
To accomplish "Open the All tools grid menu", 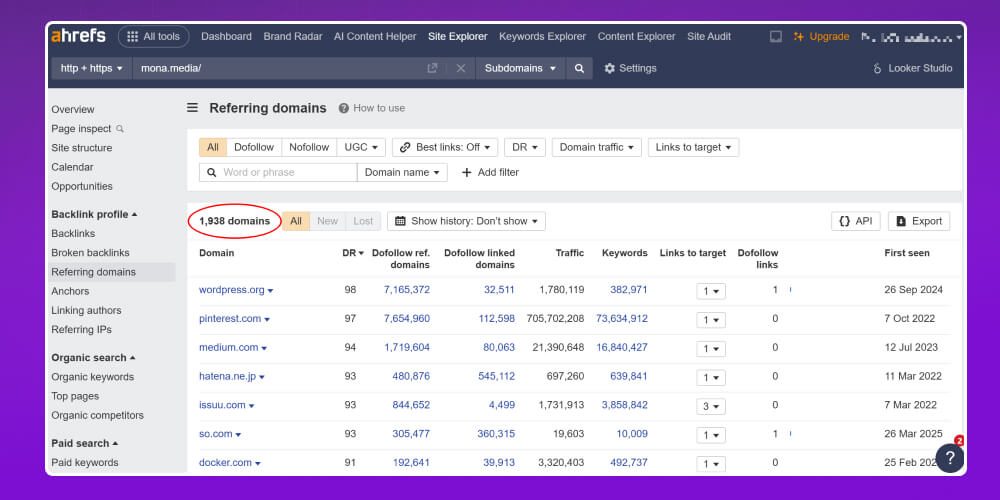I will 153,36.
